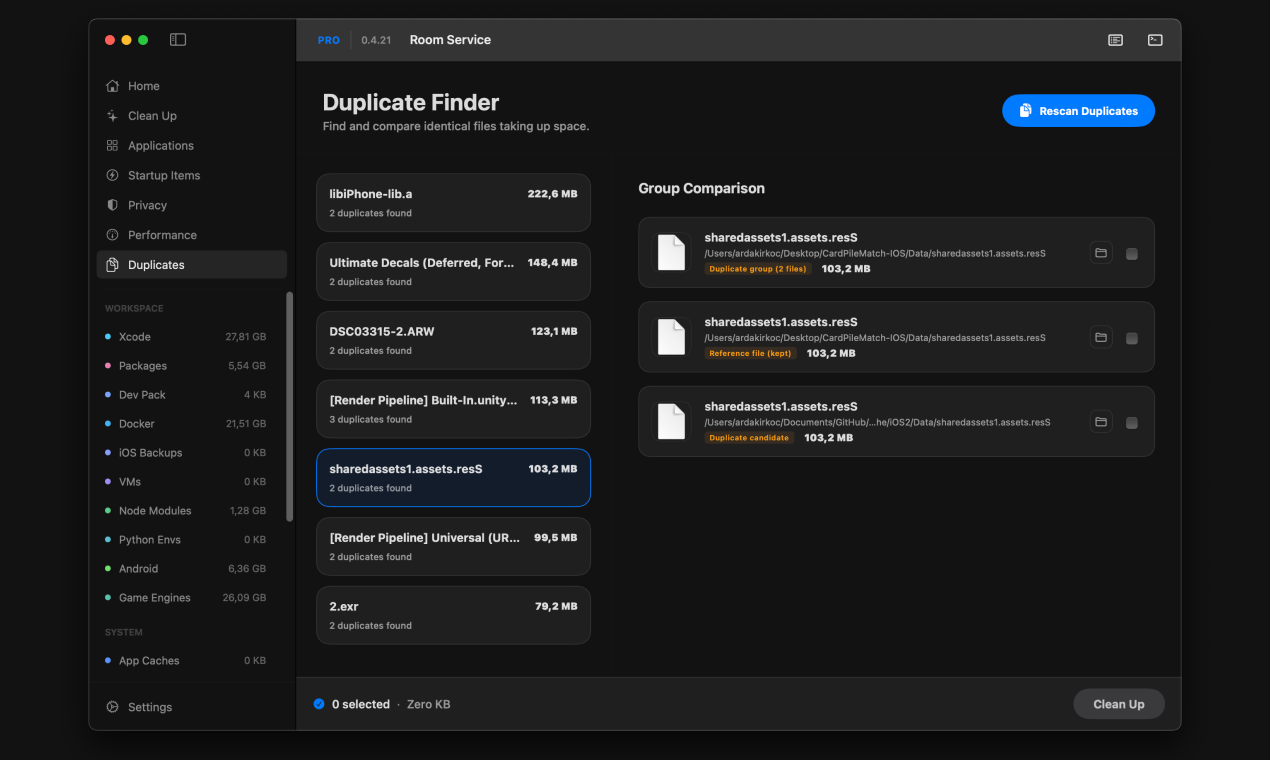The height and width of the screenshot is (760, 1270).
Task: Open the terminal icon in title bar
Action: [x=1155, y=40]
